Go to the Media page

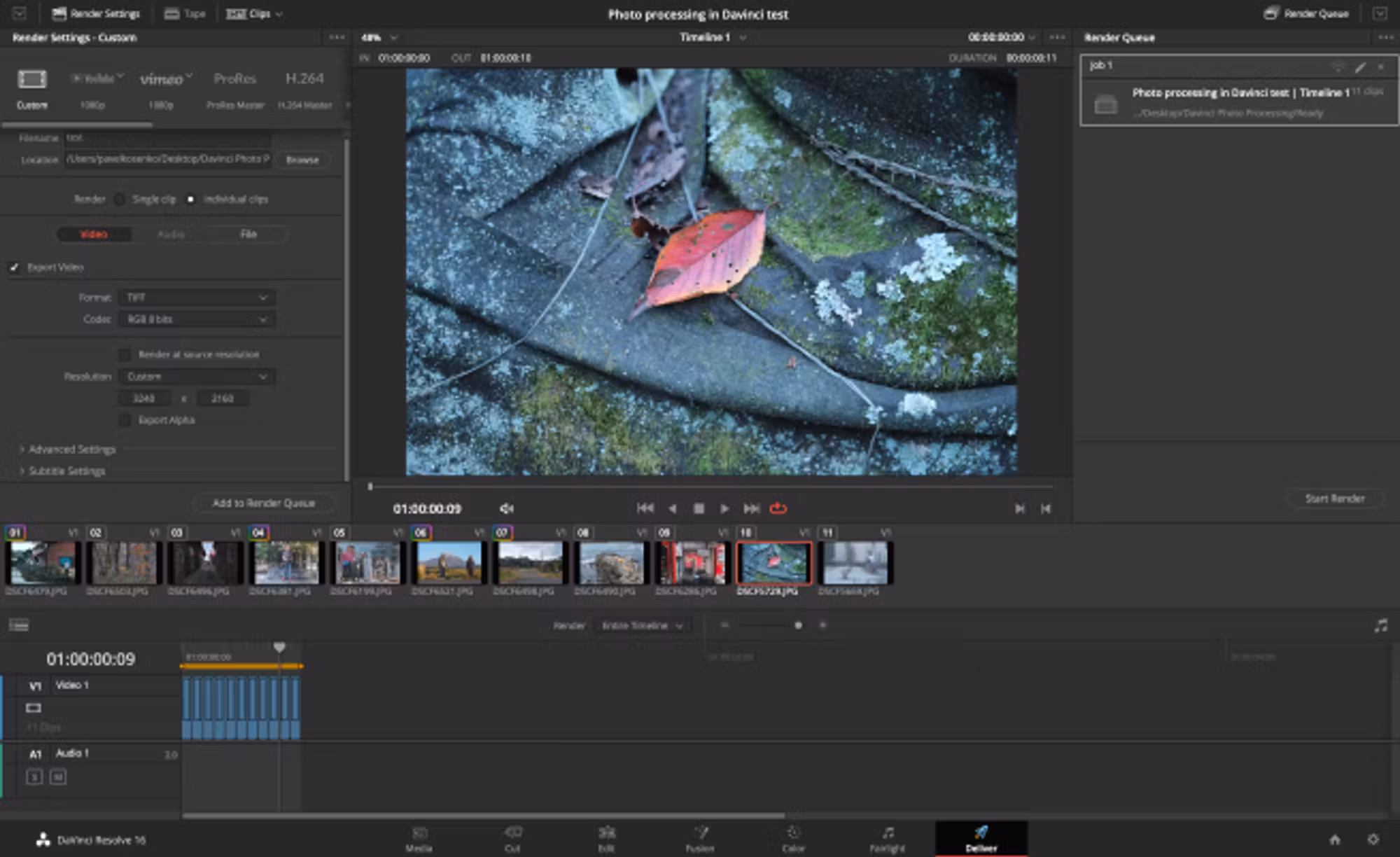(419, 839)
